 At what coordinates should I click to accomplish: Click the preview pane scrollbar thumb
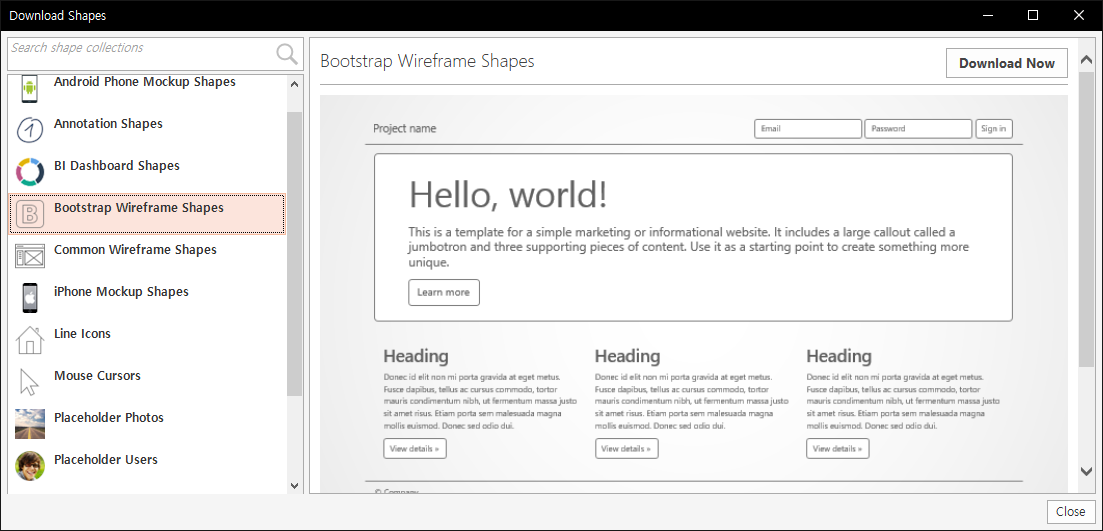1086,218
